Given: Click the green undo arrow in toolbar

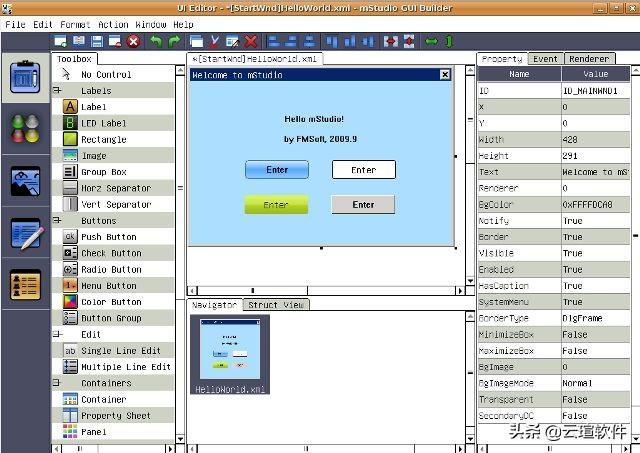Looking at the screenshot, I should click(156, 41).
